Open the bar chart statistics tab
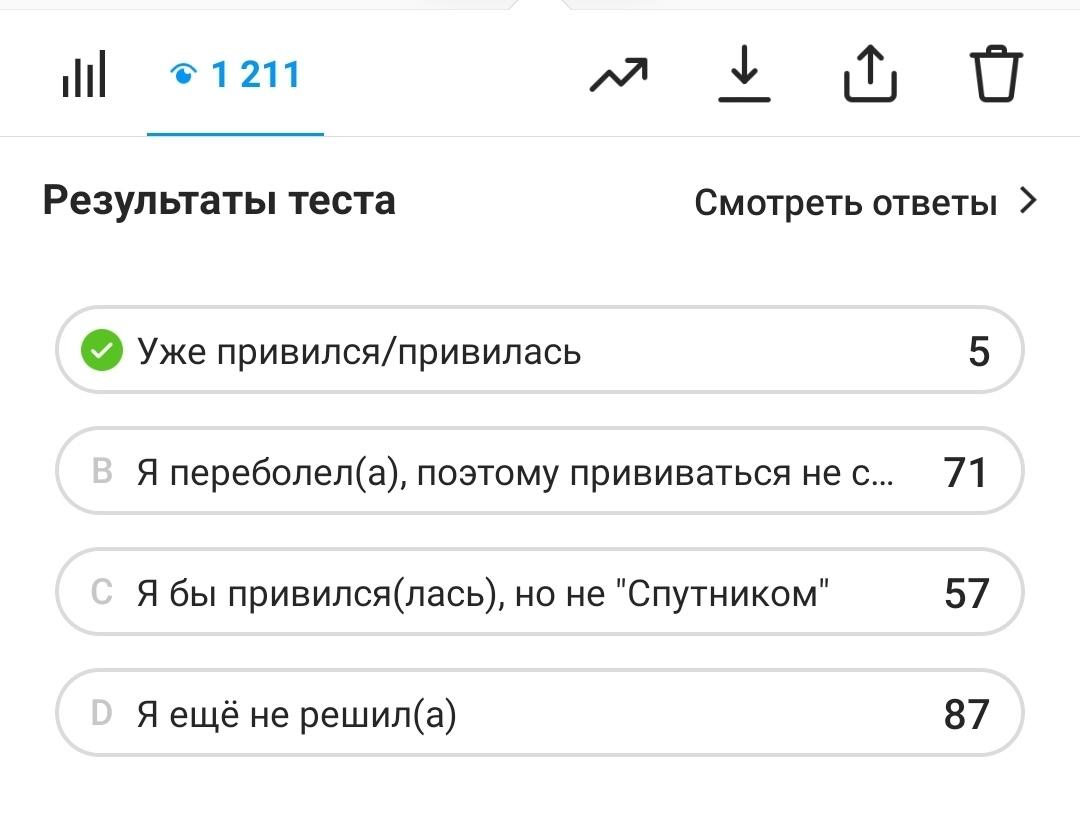1080x817 pixels. point(84,76)
